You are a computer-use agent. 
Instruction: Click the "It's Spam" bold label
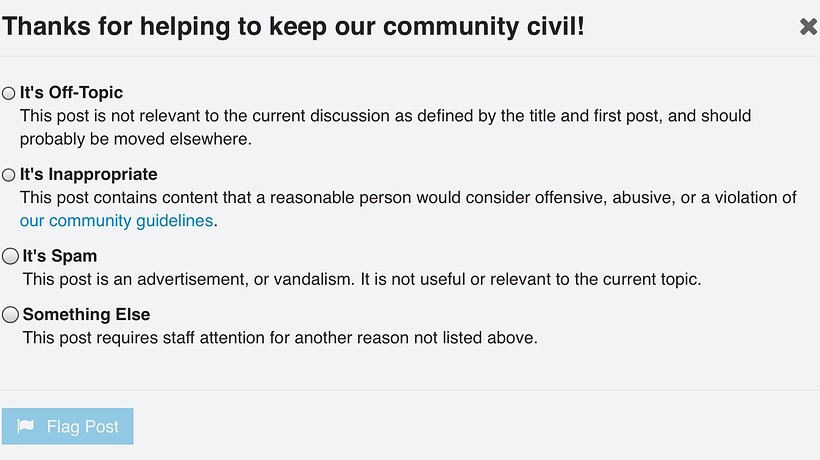pos(60,256)
